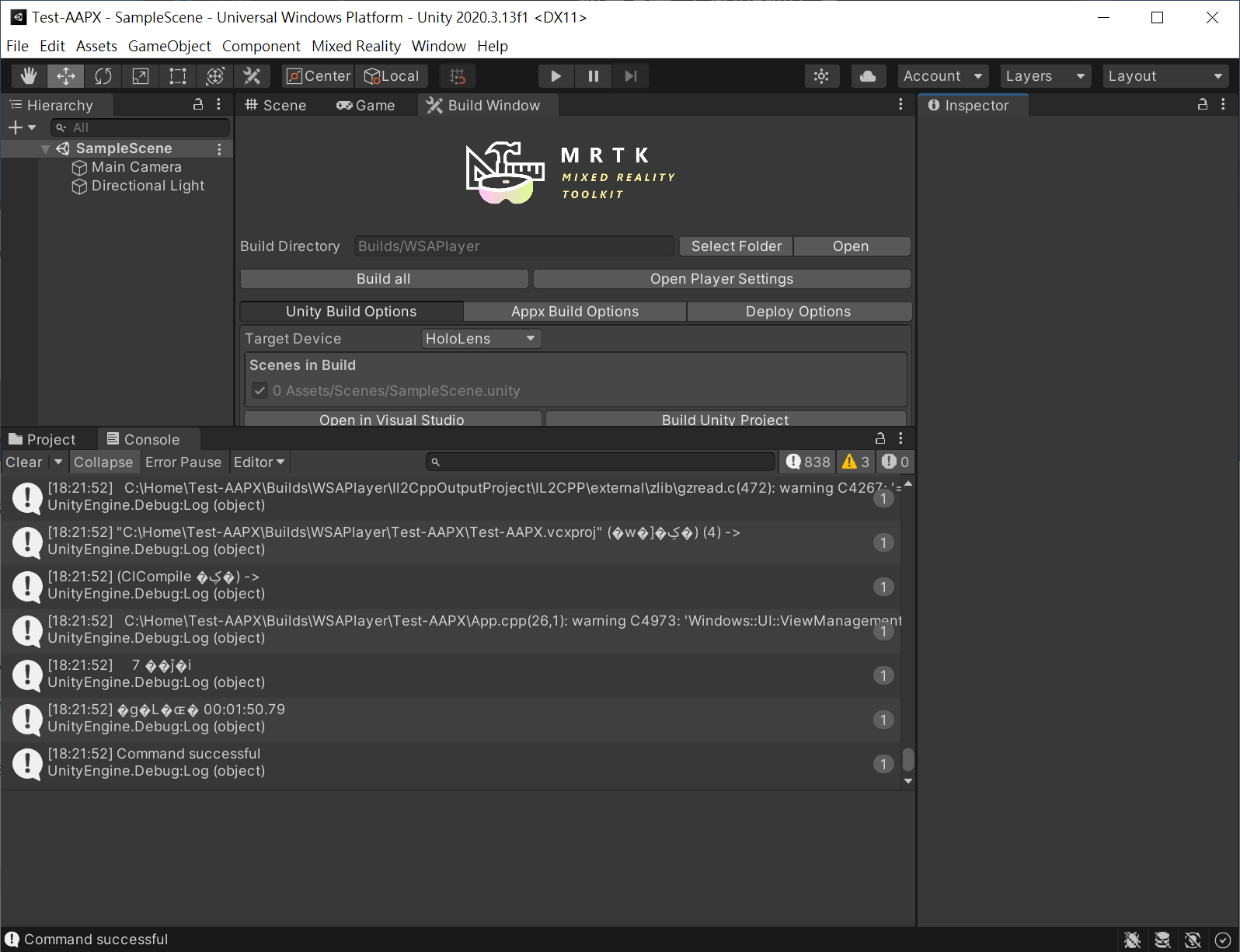The height and width of the screenshot is (952, 1240).
Task: Open Build Window panel options menu
Action: pyautogui.click(x=900, y=104)
